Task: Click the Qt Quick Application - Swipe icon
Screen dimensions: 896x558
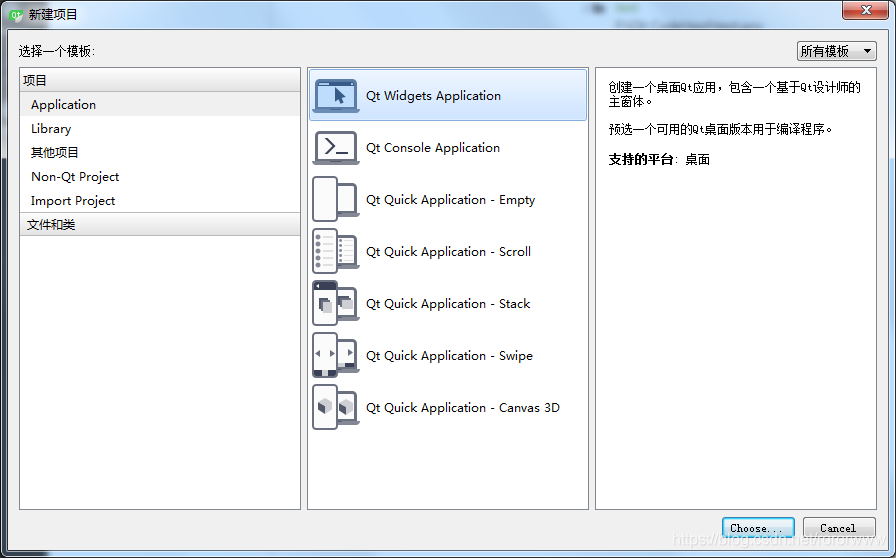Action: pyautogui.click(x=336, y=355)
